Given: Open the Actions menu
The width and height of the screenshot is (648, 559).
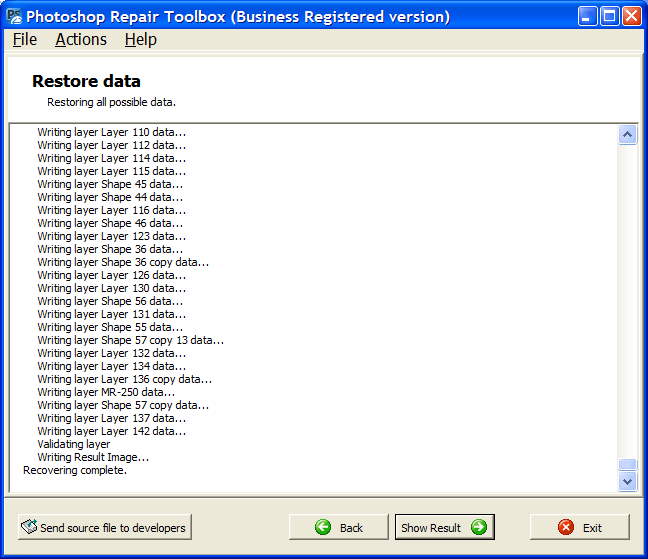Looking at the screenshot, I should click(x=81, y=40).
